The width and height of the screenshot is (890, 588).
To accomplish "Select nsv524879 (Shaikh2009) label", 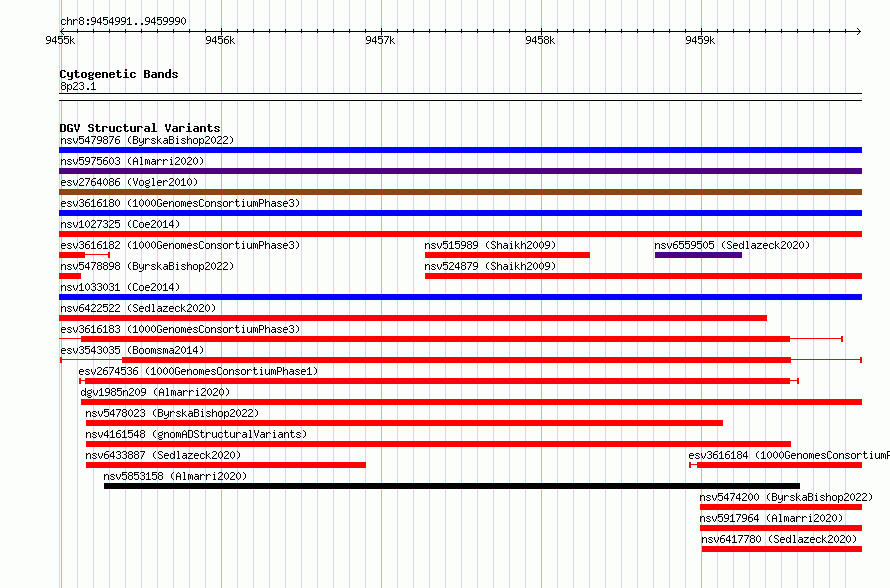I will [490, 266].
